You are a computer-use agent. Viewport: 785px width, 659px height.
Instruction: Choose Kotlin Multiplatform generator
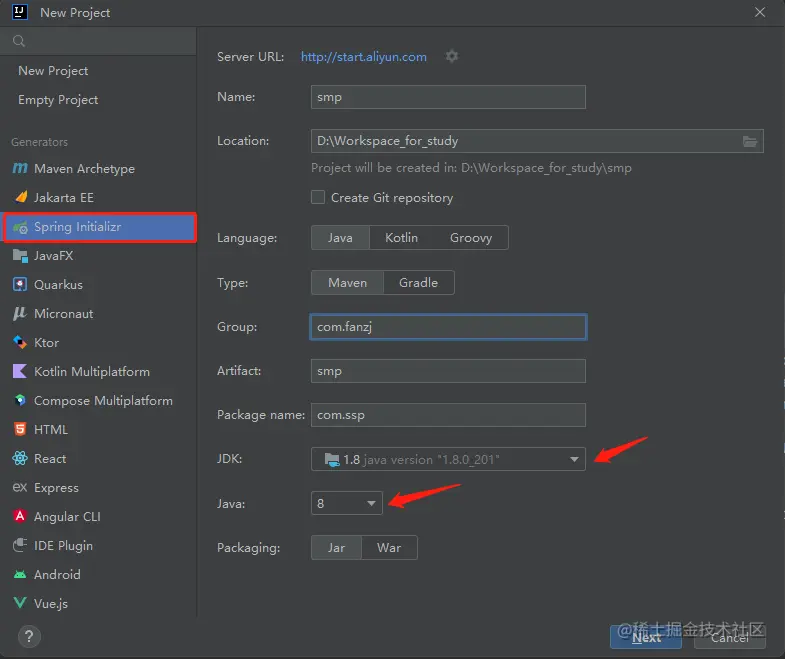[x=98, y=372]
